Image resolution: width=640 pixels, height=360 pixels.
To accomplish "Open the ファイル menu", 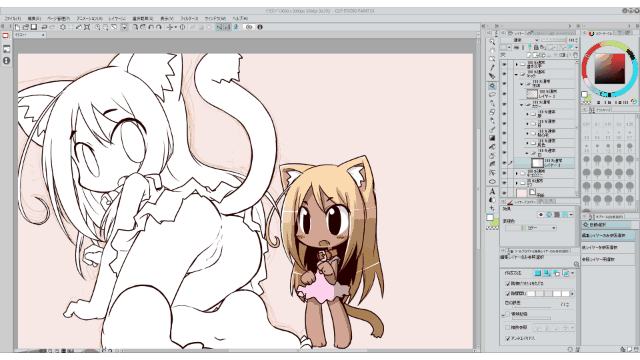I will (x=13, y=18).
